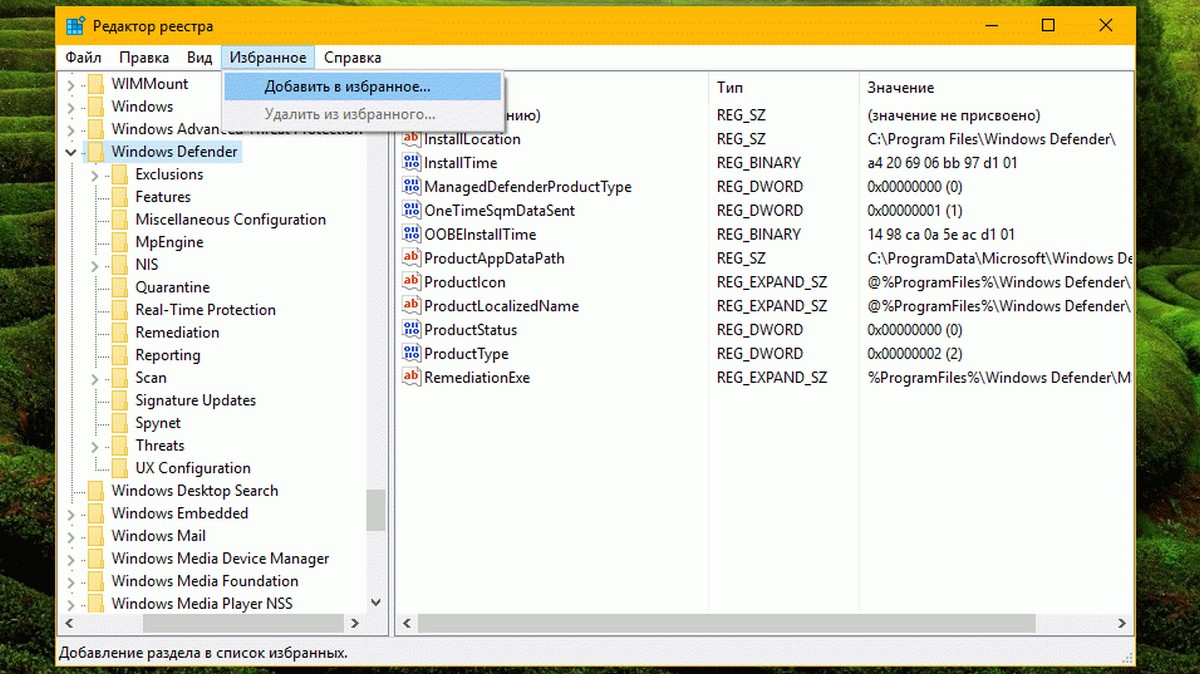Select the Windows Media Device Manager key
This screenshot has height=674, width=1200.
pos(220,559)
